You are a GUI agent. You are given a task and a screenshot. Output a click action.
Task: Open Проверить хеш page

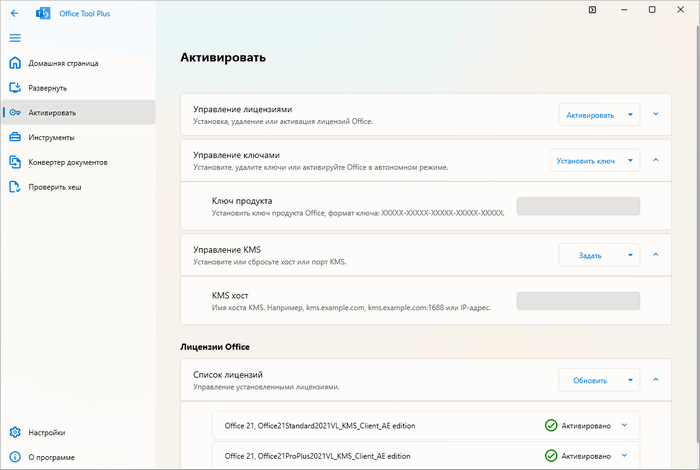pos(56,187)
